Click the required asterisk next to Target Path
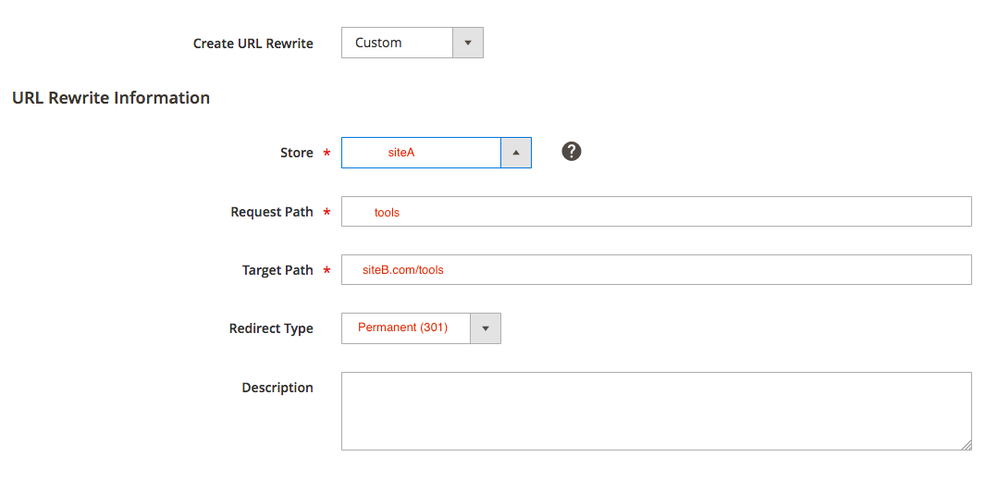This screenshot has height=482, width=998. pos(326,271)
